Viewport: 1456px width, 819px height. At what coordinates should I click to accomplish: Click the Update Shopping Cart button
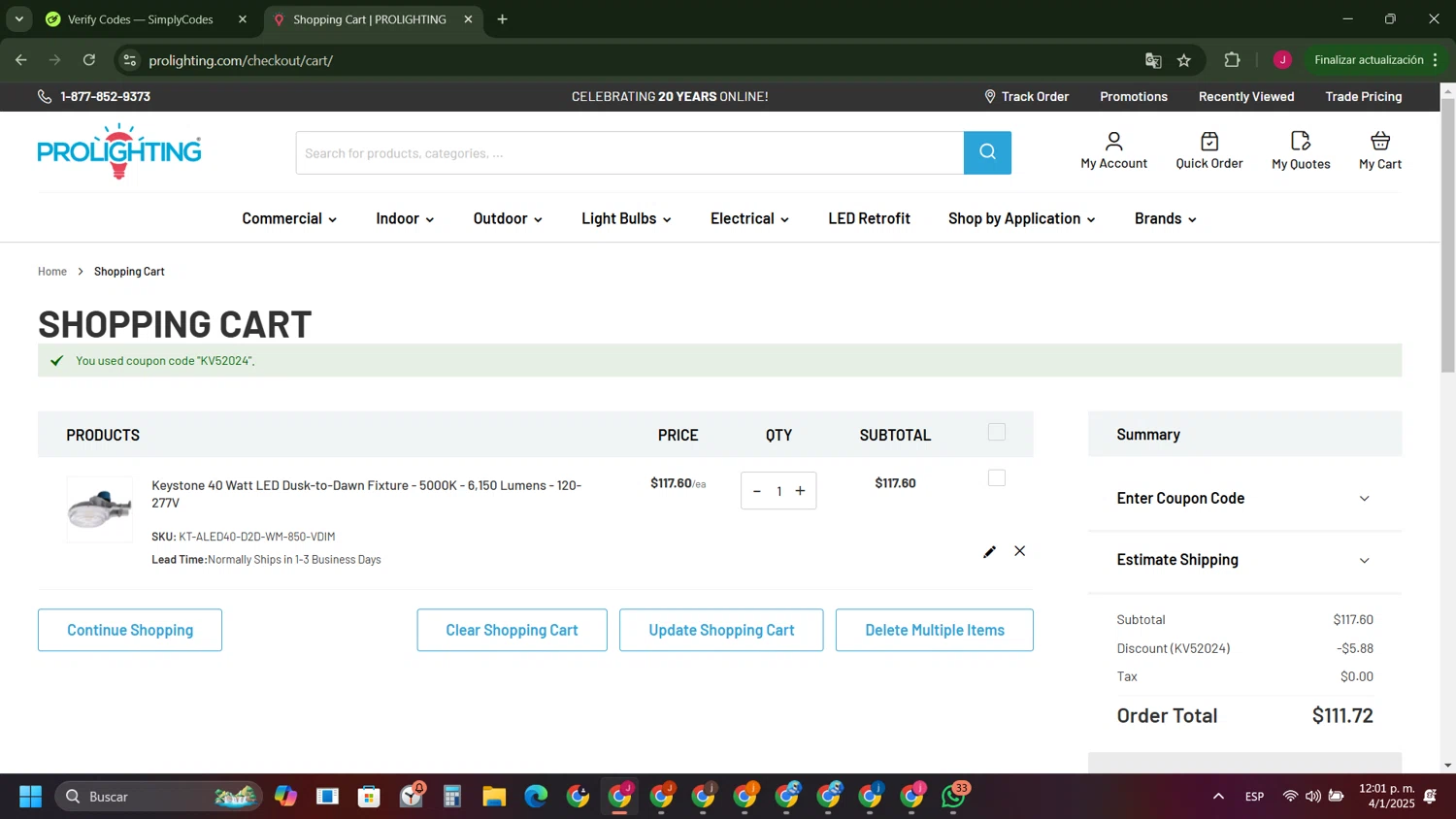tap(721, 630)
